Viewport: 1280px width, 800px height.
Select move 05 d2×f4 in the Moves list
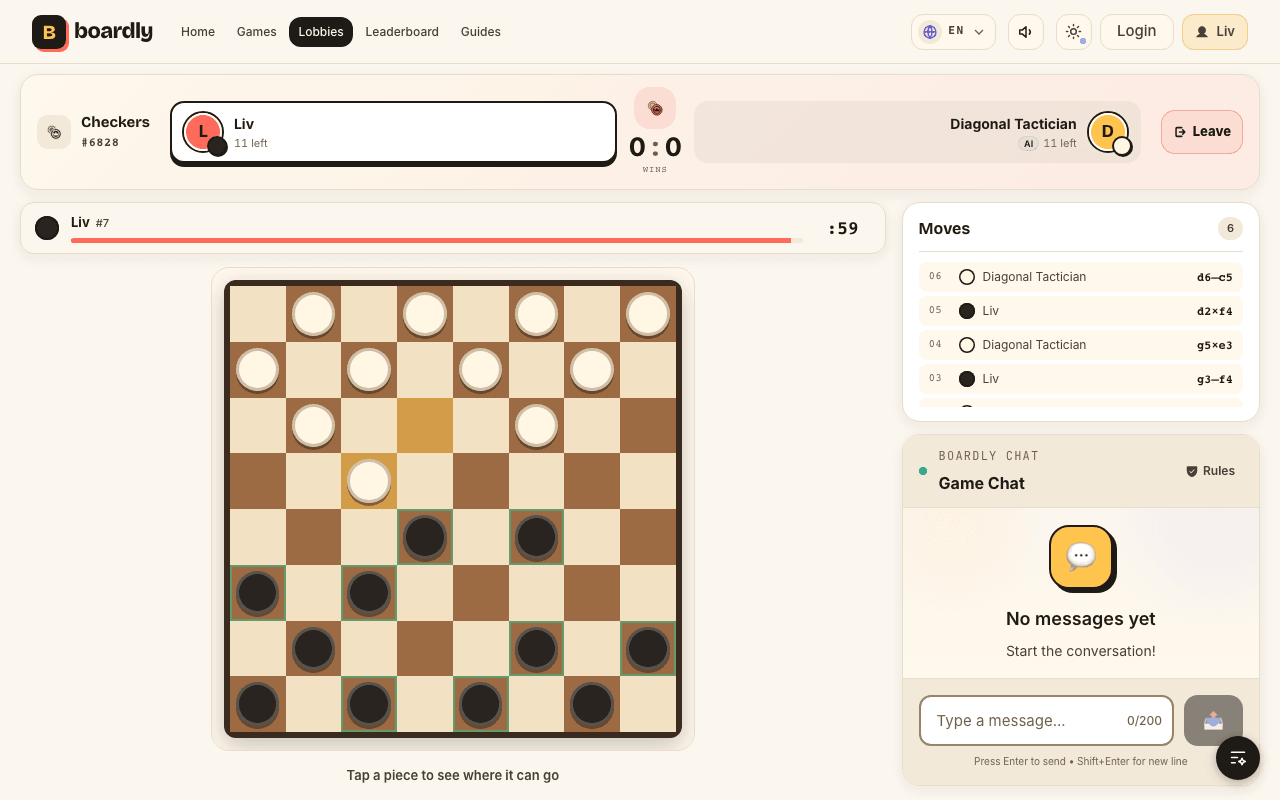[x=1081, y=311]
